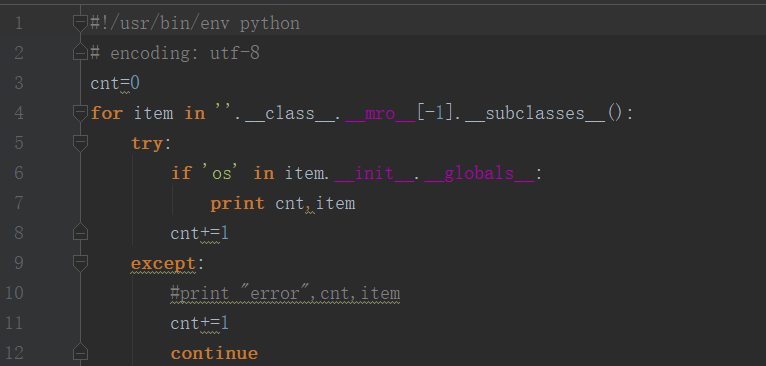Click line number 1 in gutter
766x366 pixels.
point(19,23)
